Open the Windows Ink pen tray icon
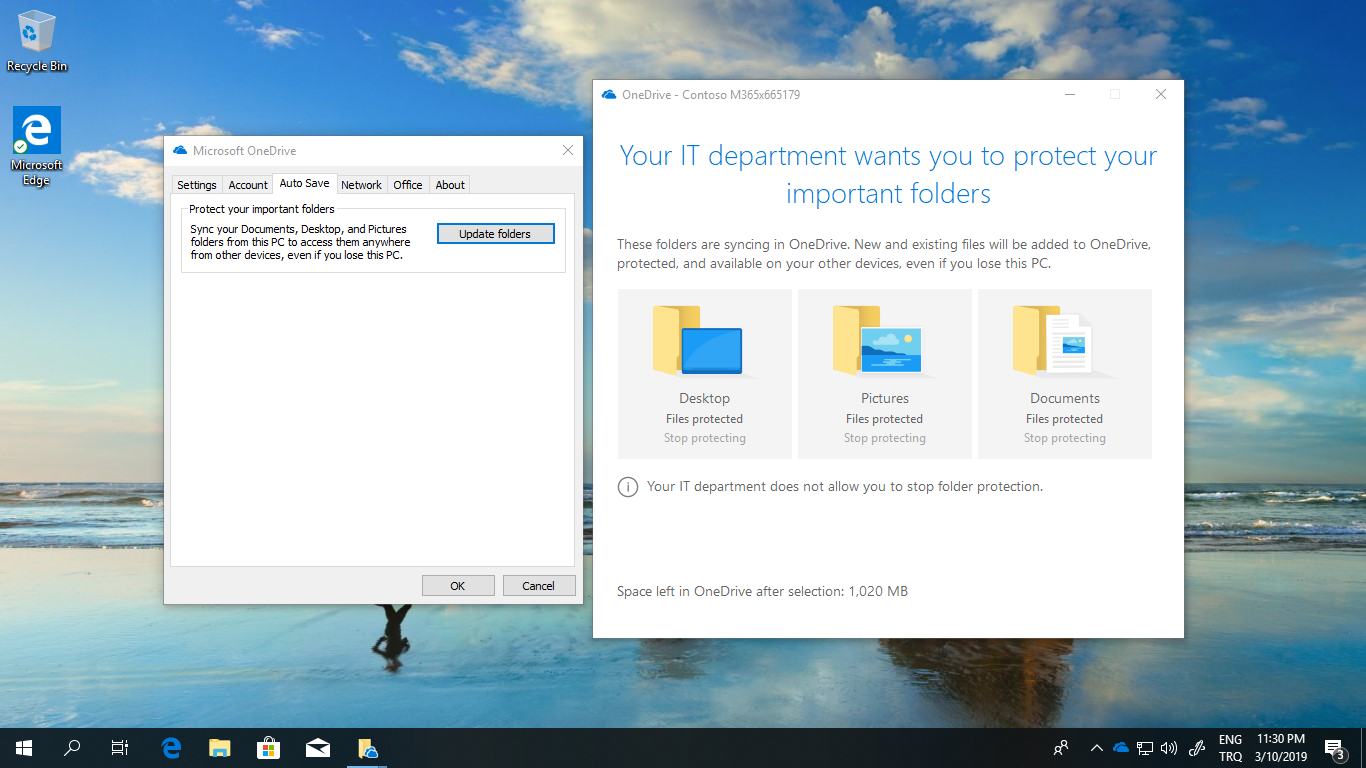The width and height of the screenshot is (1366, 768). (1197, 748)
